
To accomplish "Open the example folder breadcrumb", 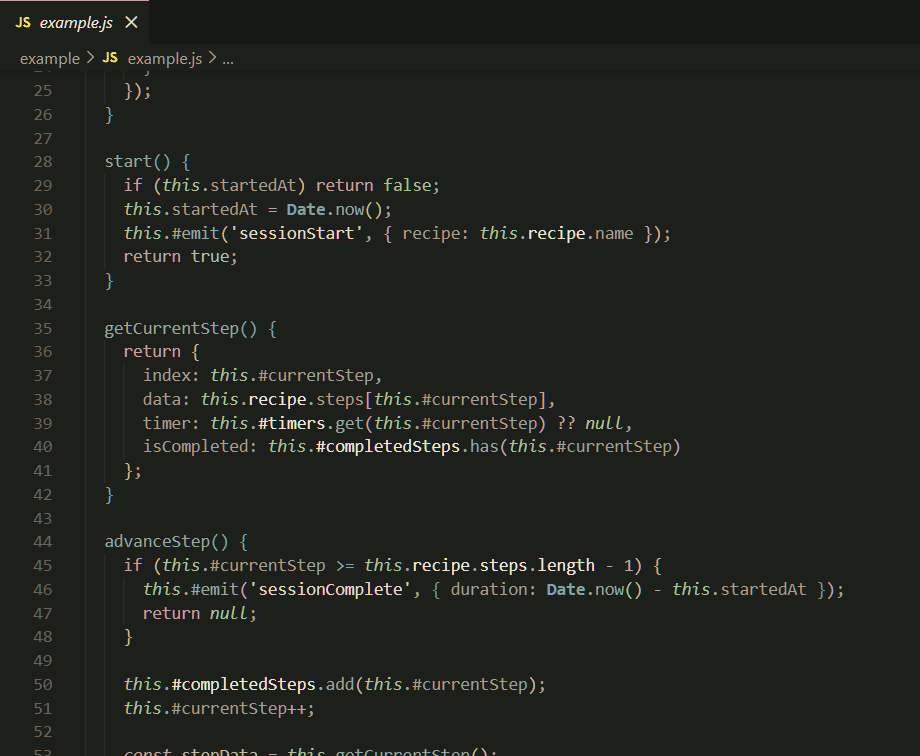I will point(50,59).
